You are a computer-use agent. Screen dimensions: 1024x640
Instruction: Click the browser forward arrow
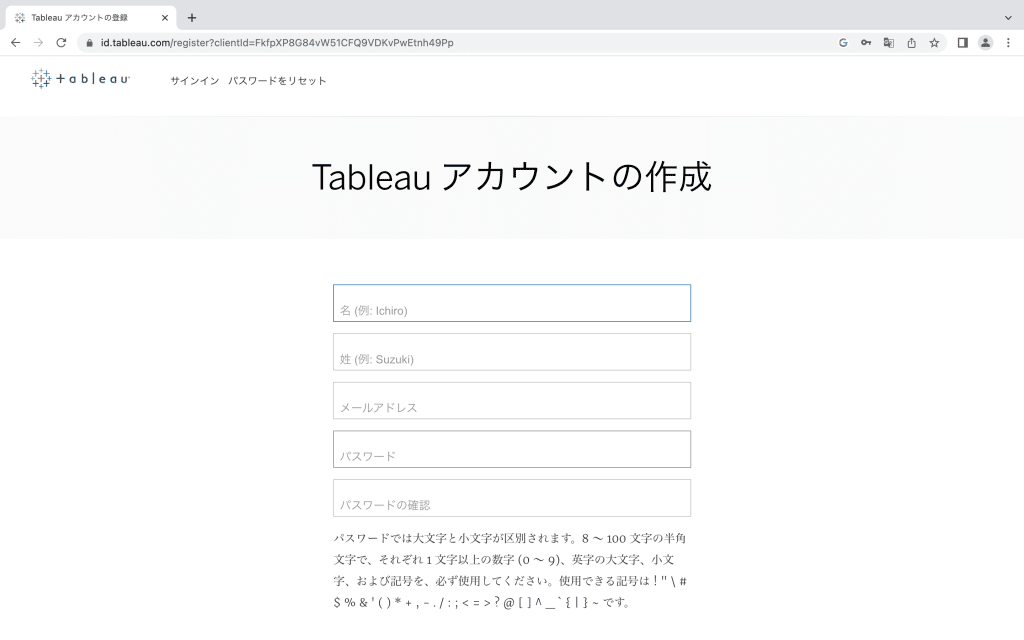39,42
